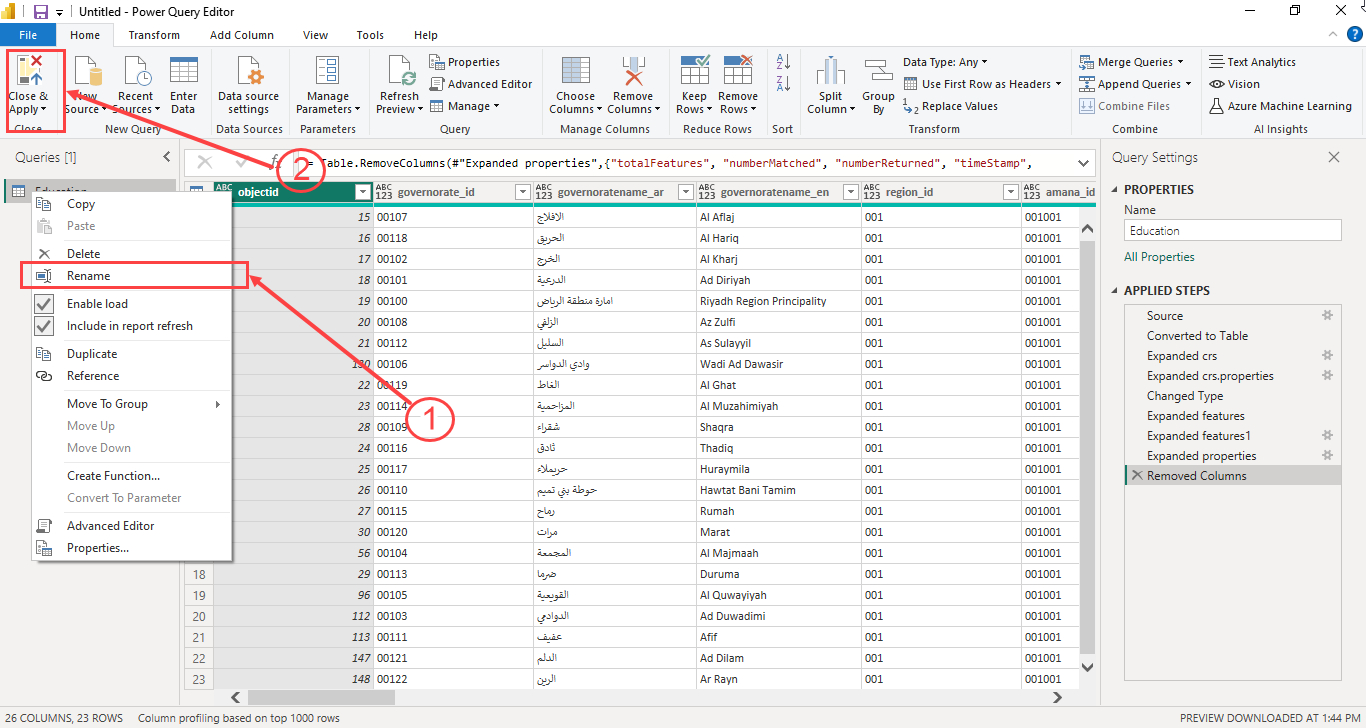Click the Education name input field
Viewport: 1366px width, 728px height.
tap(1232, 230)
